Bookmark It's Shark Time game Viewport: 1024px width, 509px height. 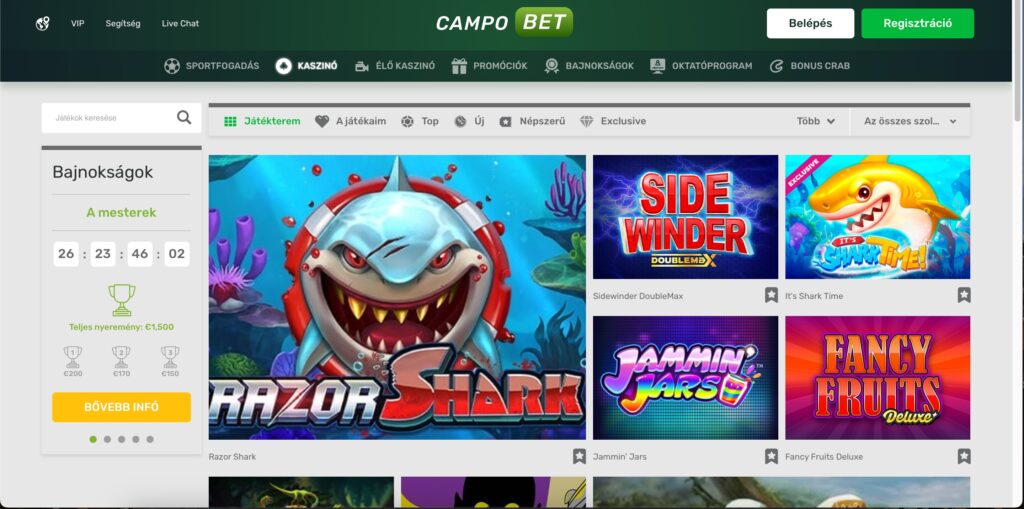click(964, 295)
